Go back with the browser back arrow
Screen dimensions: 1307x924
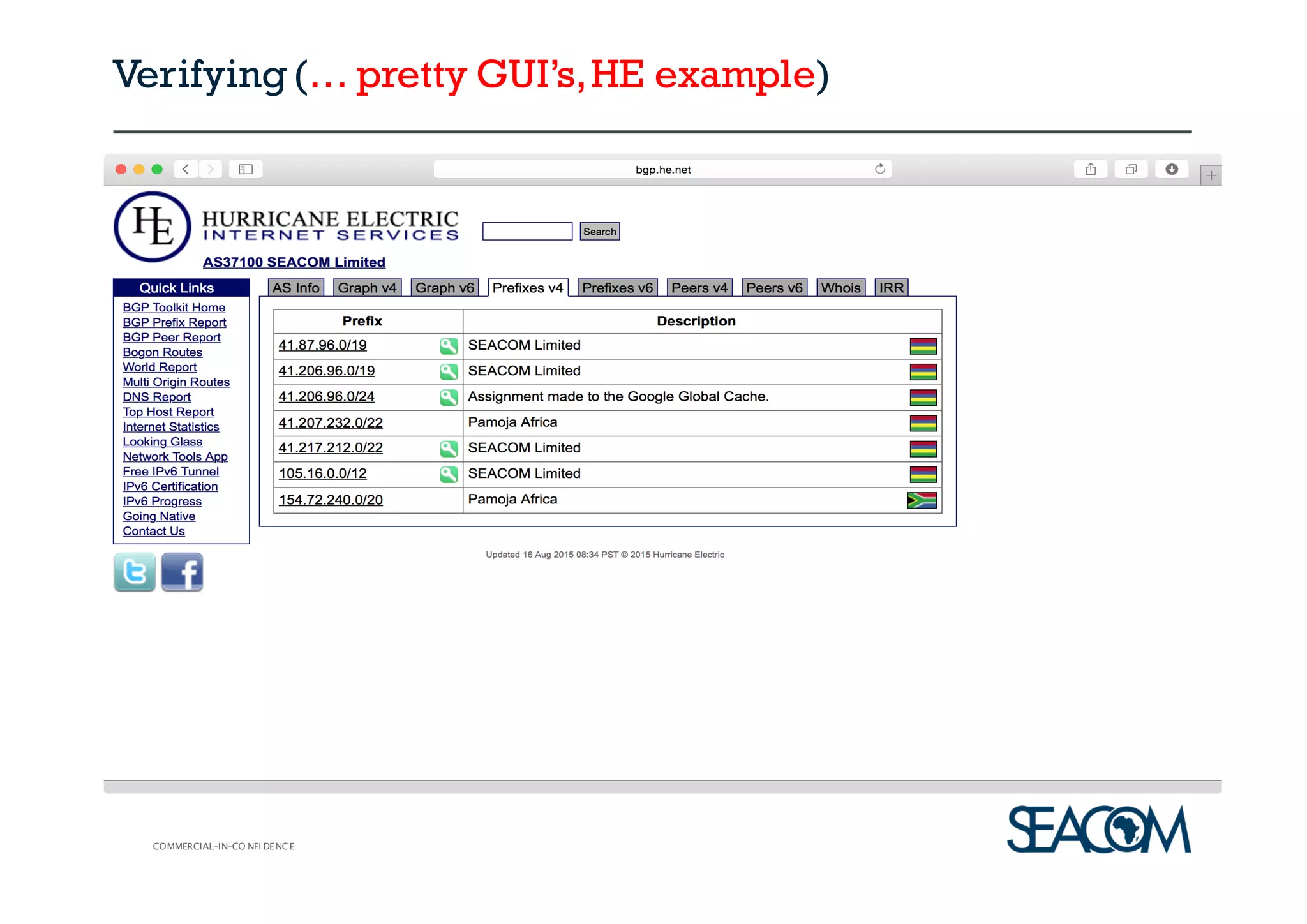(186, 169)
